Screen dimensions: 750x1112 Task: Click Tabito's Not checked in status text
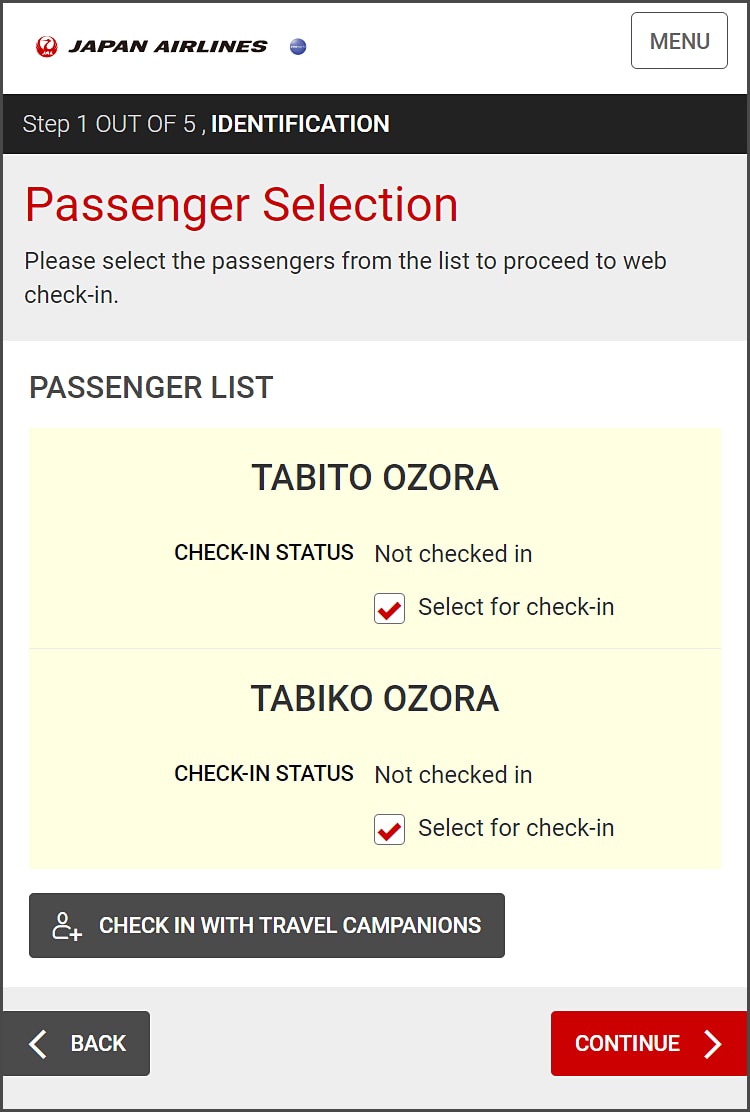pyautogui.click(x=452, y=553)
